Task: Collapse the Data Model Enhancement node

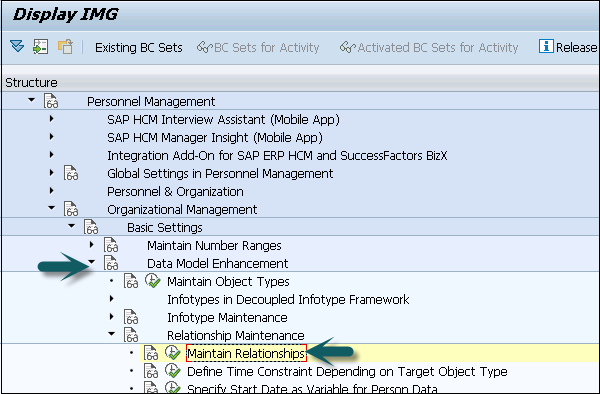Action: pyautogui.click(x=91, y=262)
